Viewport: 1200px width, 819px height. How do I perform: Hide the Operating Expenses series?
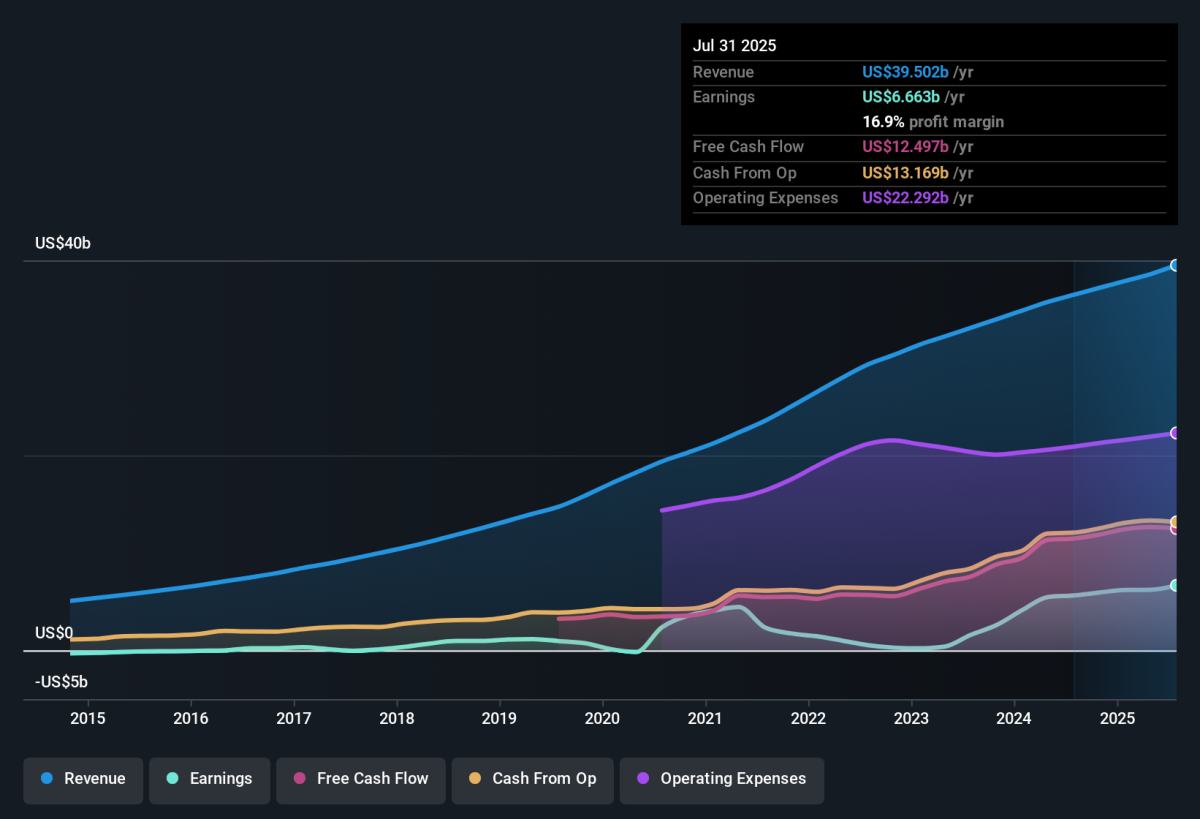(721, 779)
